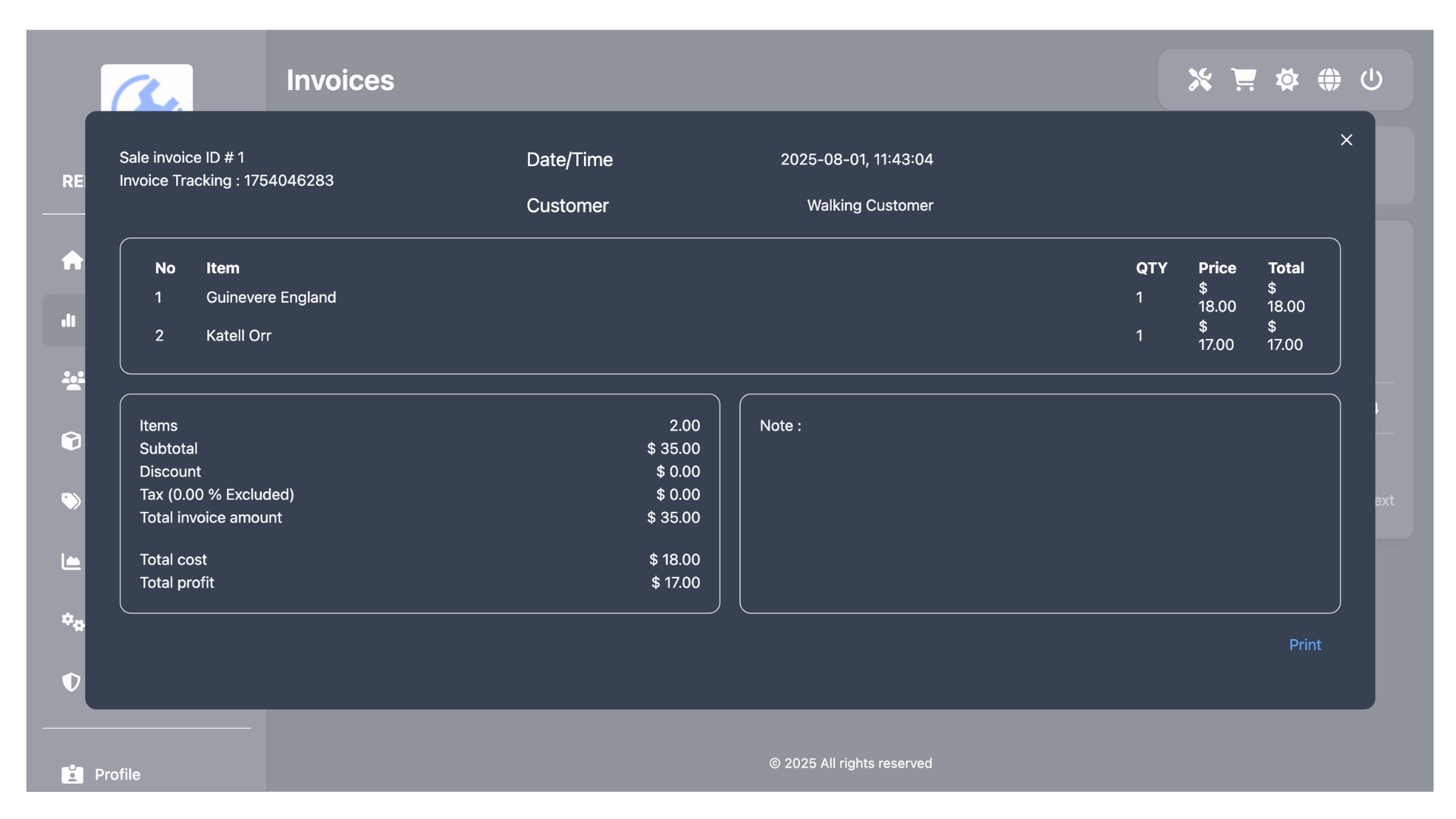Viewport: 1456px width, 819px height.
Task: Click the power logout icon
Action: pyautogui.click(x=1371, y=80)
